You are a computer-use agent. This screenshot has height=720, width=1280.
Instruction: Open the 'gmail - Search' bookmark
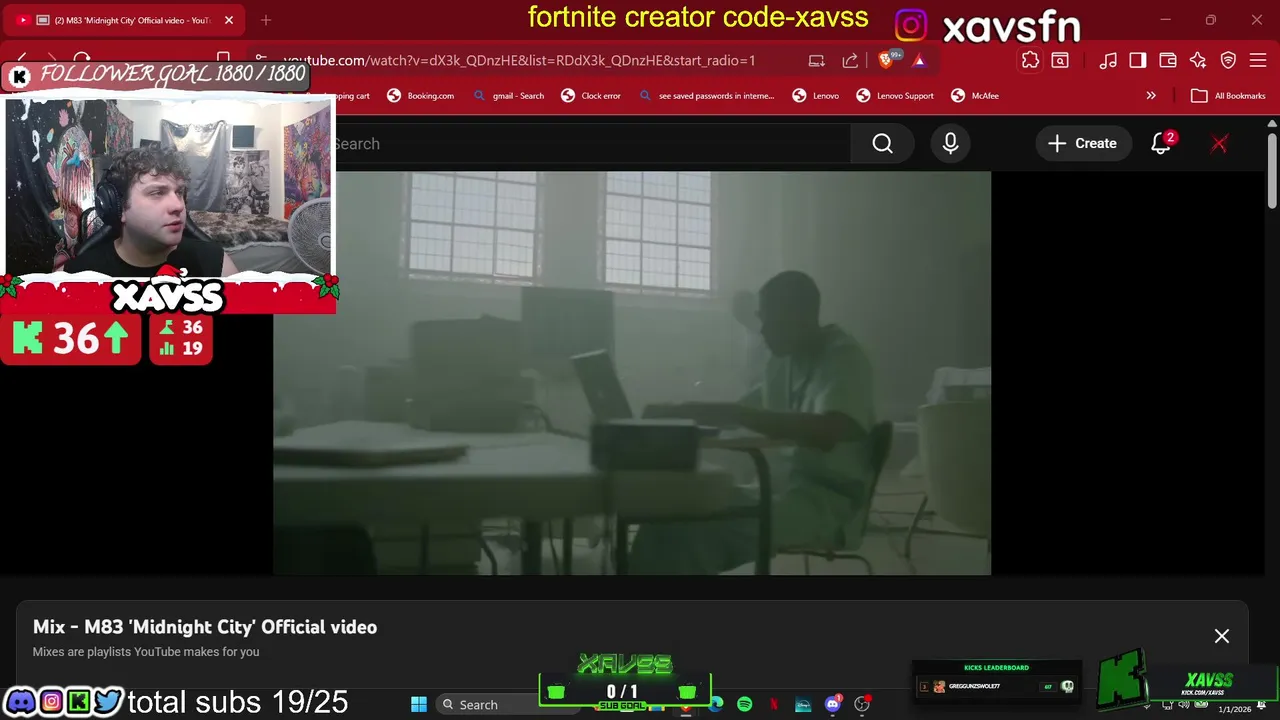pos(509,96)
